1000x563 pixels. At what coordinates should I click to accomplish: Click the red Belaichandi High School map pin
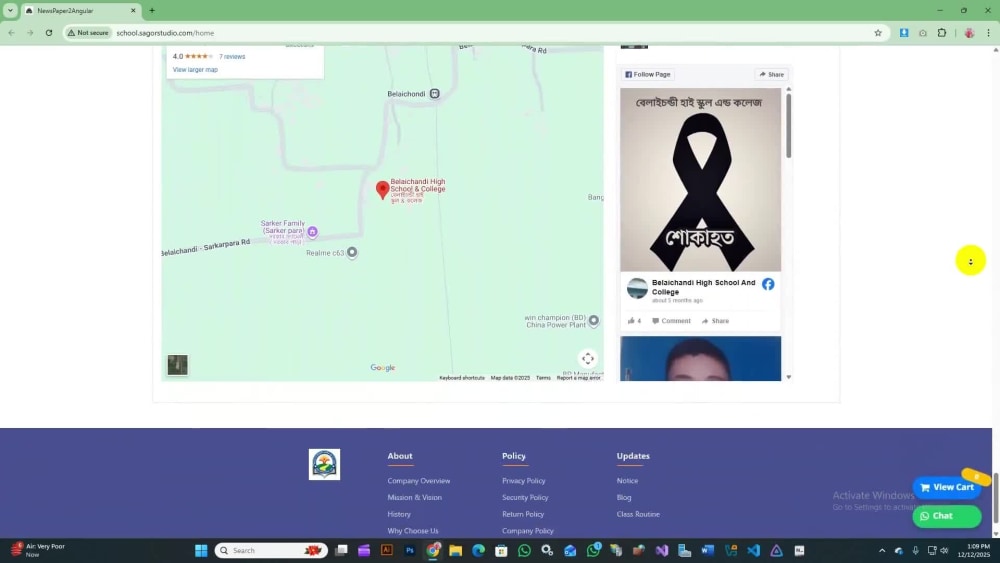(x=382, y=190)
